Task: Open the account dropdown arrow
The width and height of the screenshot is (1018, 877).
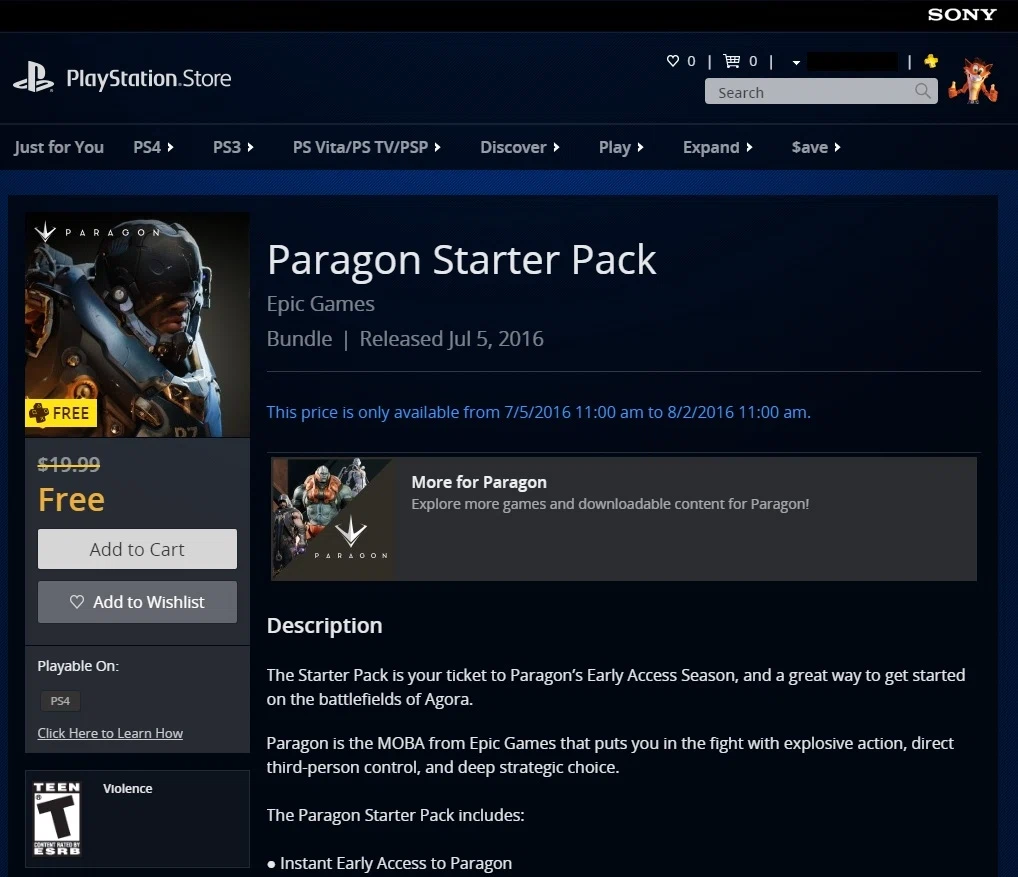Action: tap(796, 62)
